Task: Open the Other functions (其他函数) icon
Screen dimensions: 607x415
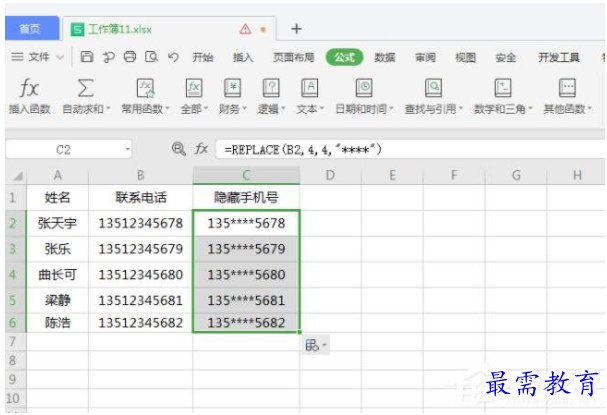Action: click(x=568, y=88)
